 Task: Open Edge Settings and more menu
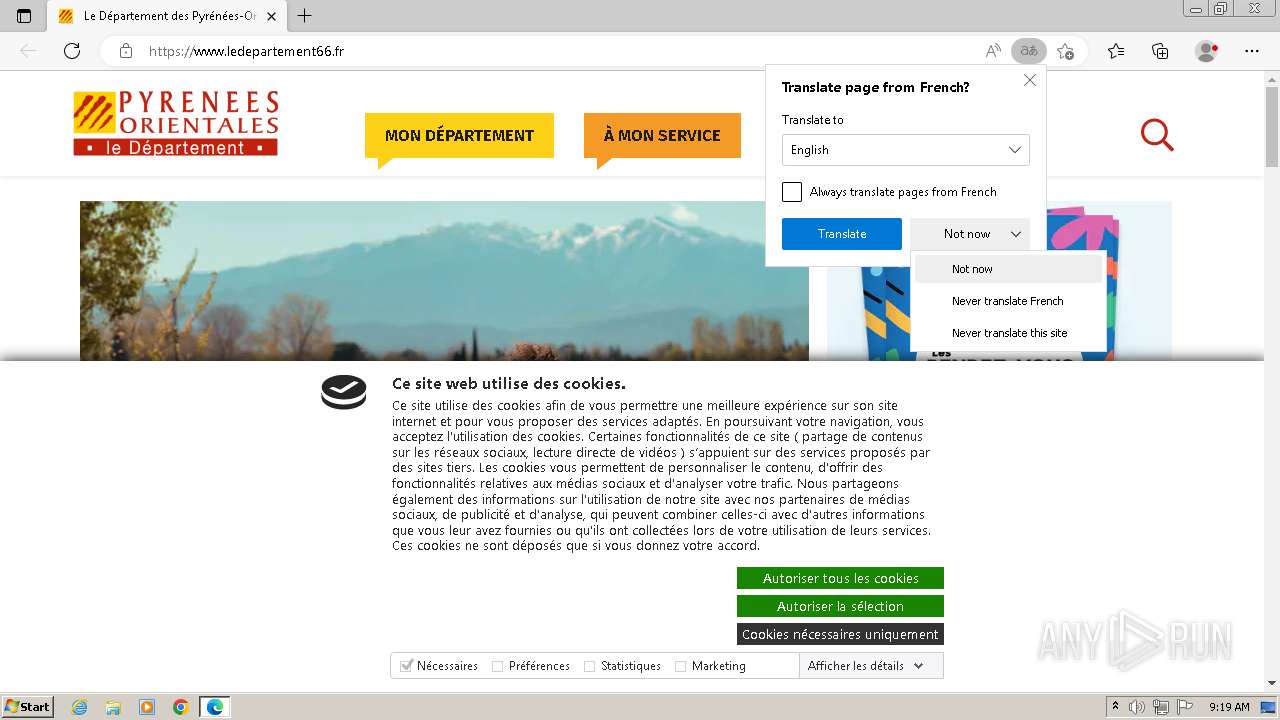click(1252, 51)
